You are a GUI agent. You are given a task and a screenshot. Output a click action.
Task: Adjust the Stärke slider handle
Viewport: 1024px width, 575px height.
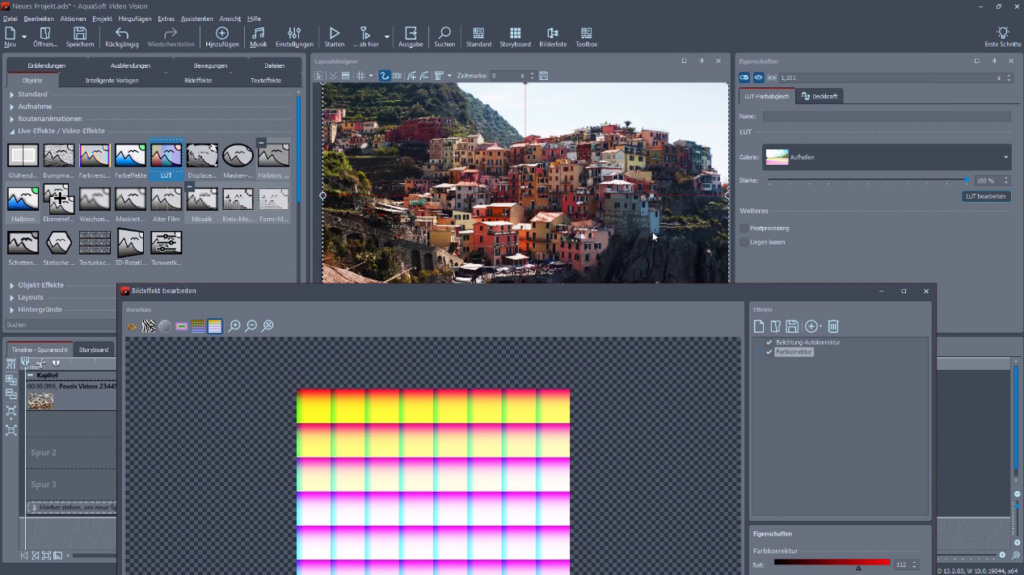[x=967, y=180]
